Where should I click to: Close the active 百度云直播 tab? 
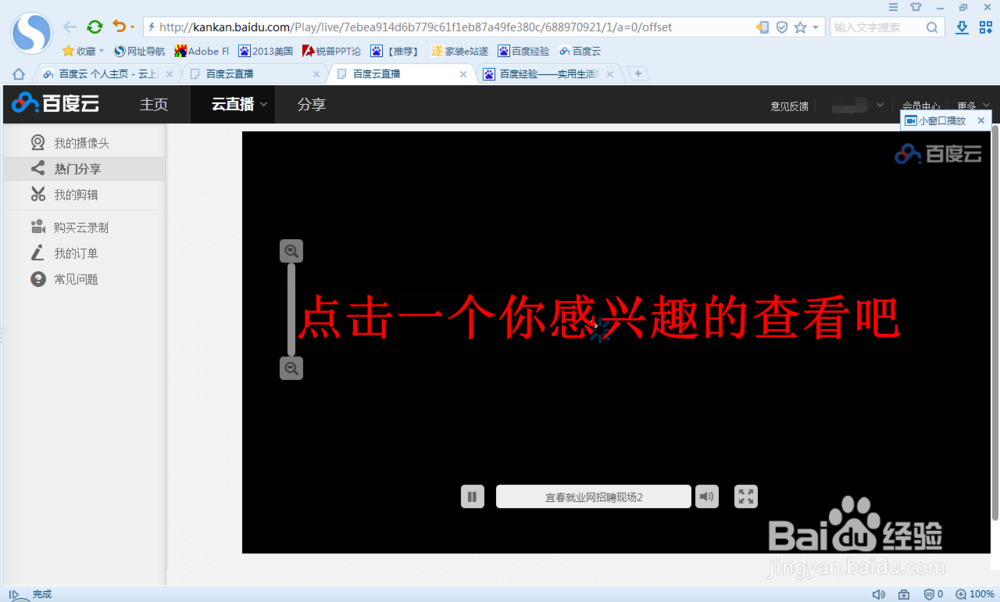point(463,74)
